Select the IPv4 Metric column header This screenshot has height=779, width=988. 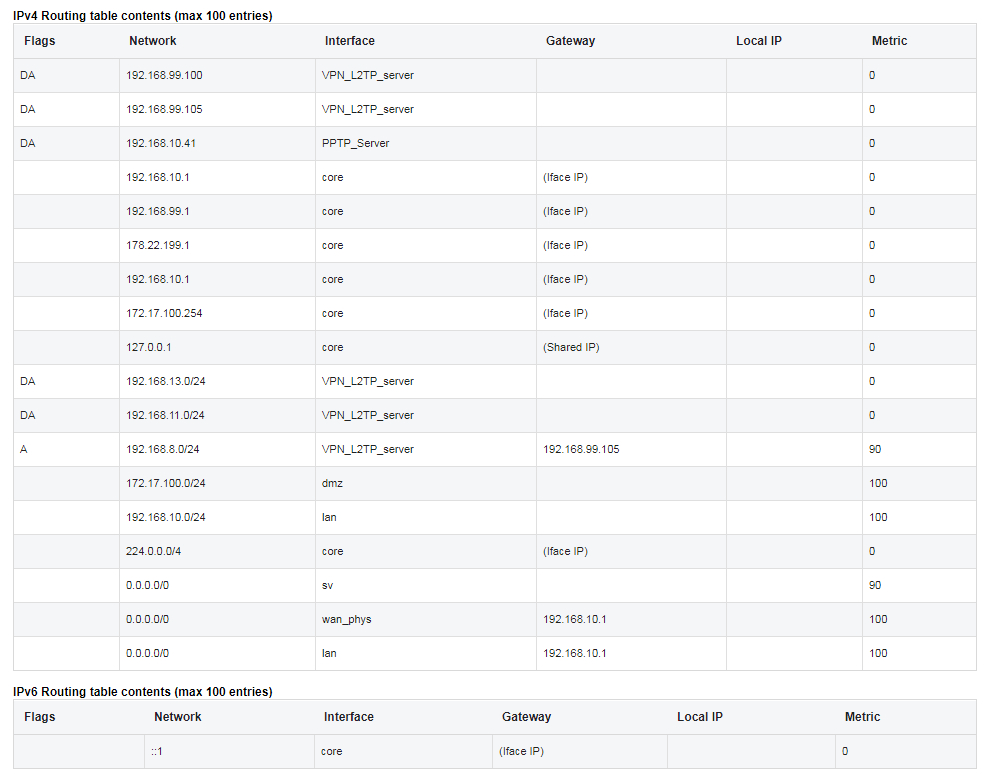click(890, 41)
